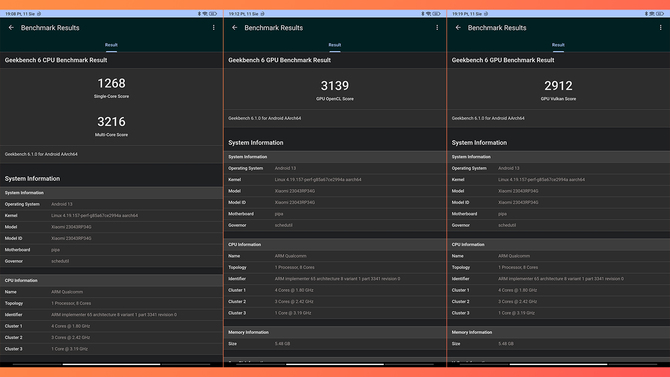This screenshot has width=670, height=377.
Task: Click GPU Benchmark Result heading above 3139
Action: point(279,60)
